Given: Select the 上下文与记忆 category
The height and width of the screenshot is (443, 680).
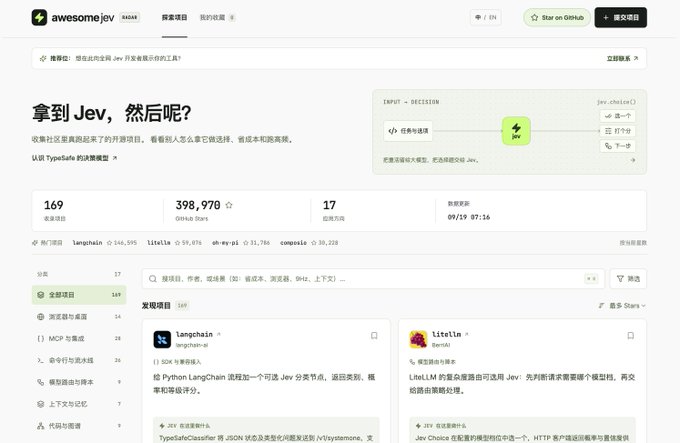Looking at the screenshot, I should (x=79, y=404).
